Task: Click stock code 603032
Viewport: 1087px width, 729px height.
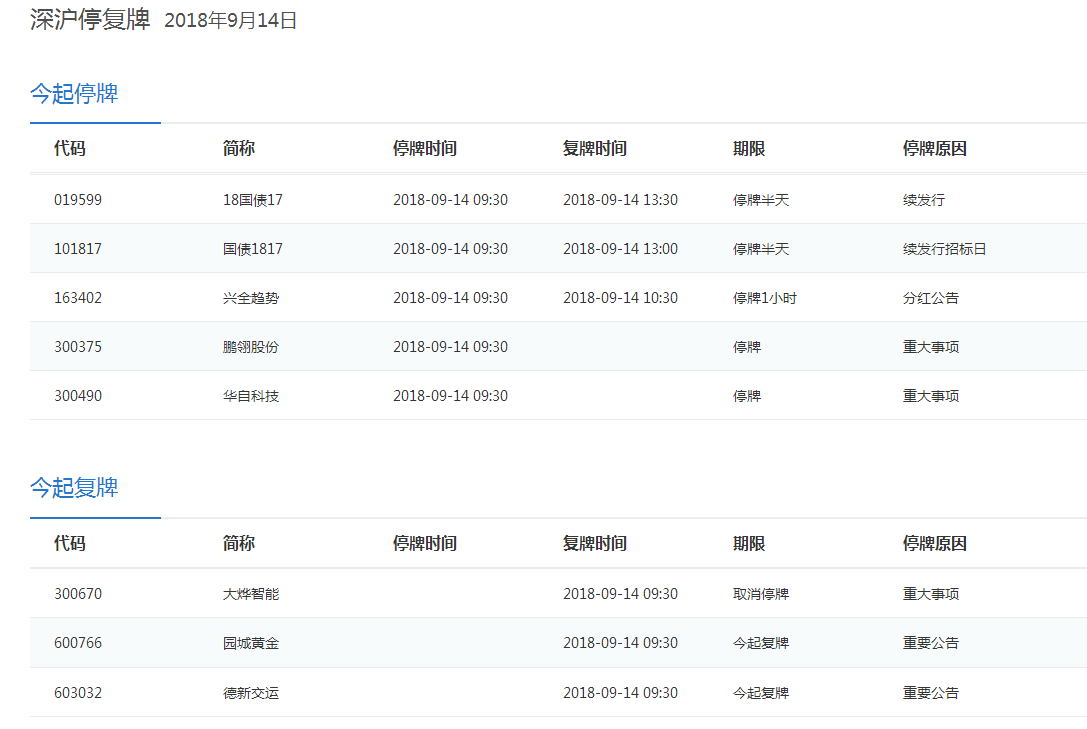Action: tap(78, 693)
